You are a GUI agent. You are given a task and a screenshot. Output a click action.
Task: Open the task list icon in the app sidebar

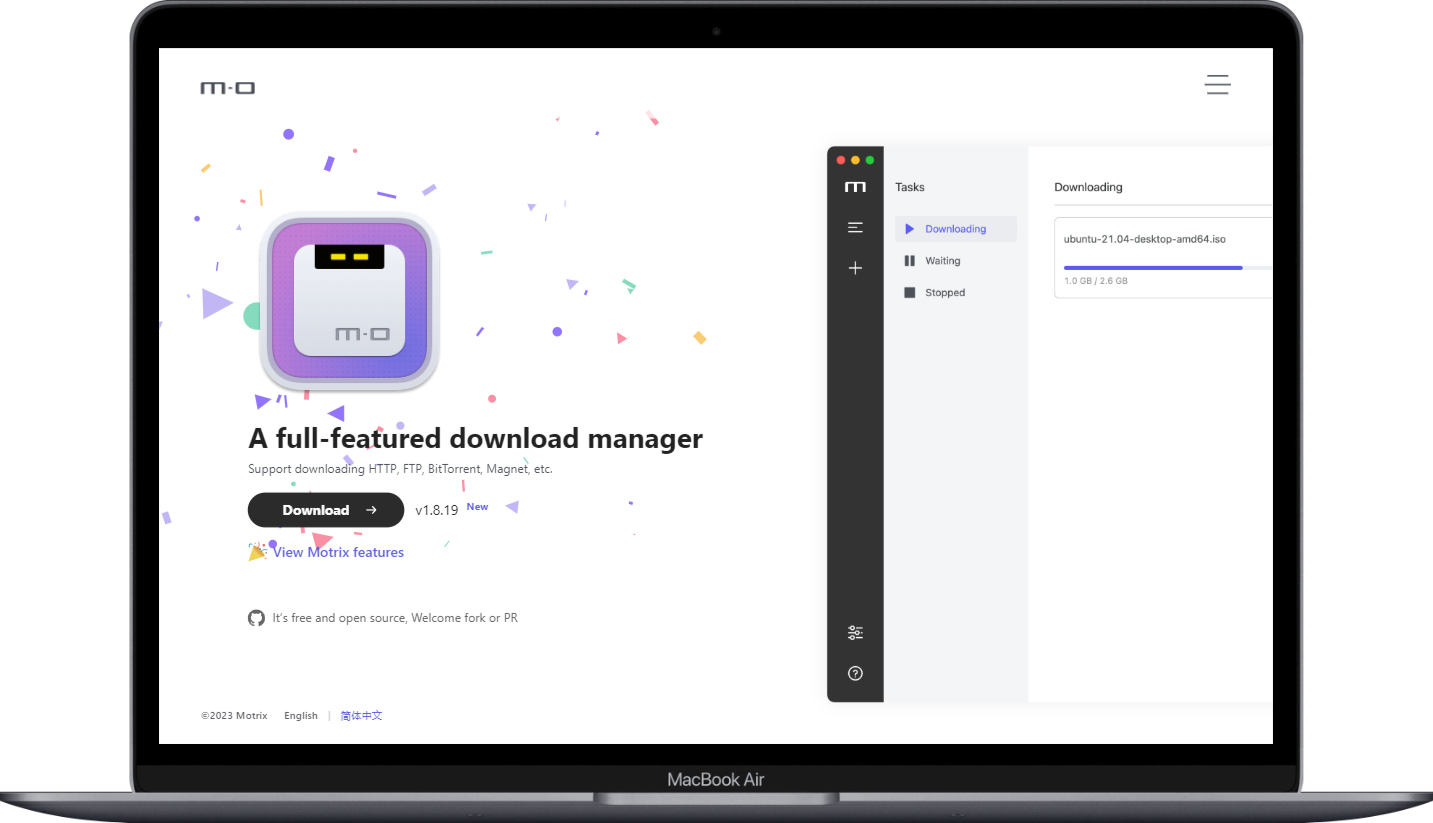point(855,228)
